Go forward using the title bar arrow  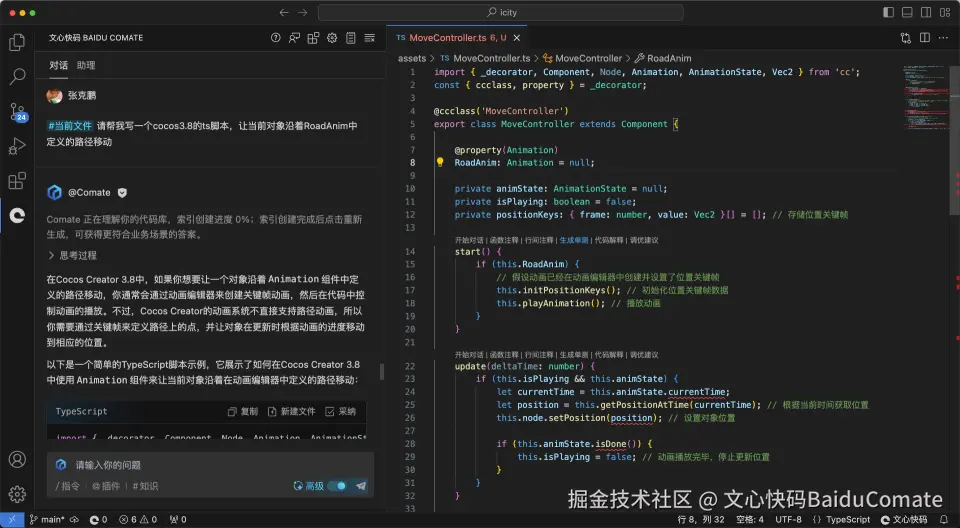(x=302, y=12)
